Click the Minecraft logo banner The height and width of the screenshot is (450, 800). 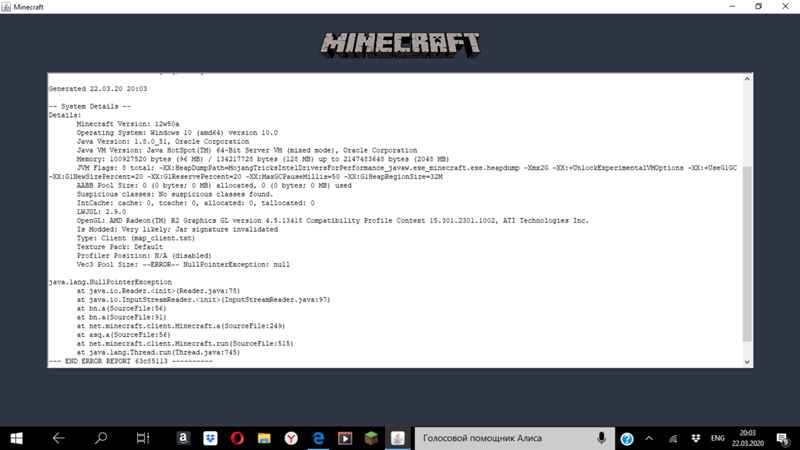(400, 45)
